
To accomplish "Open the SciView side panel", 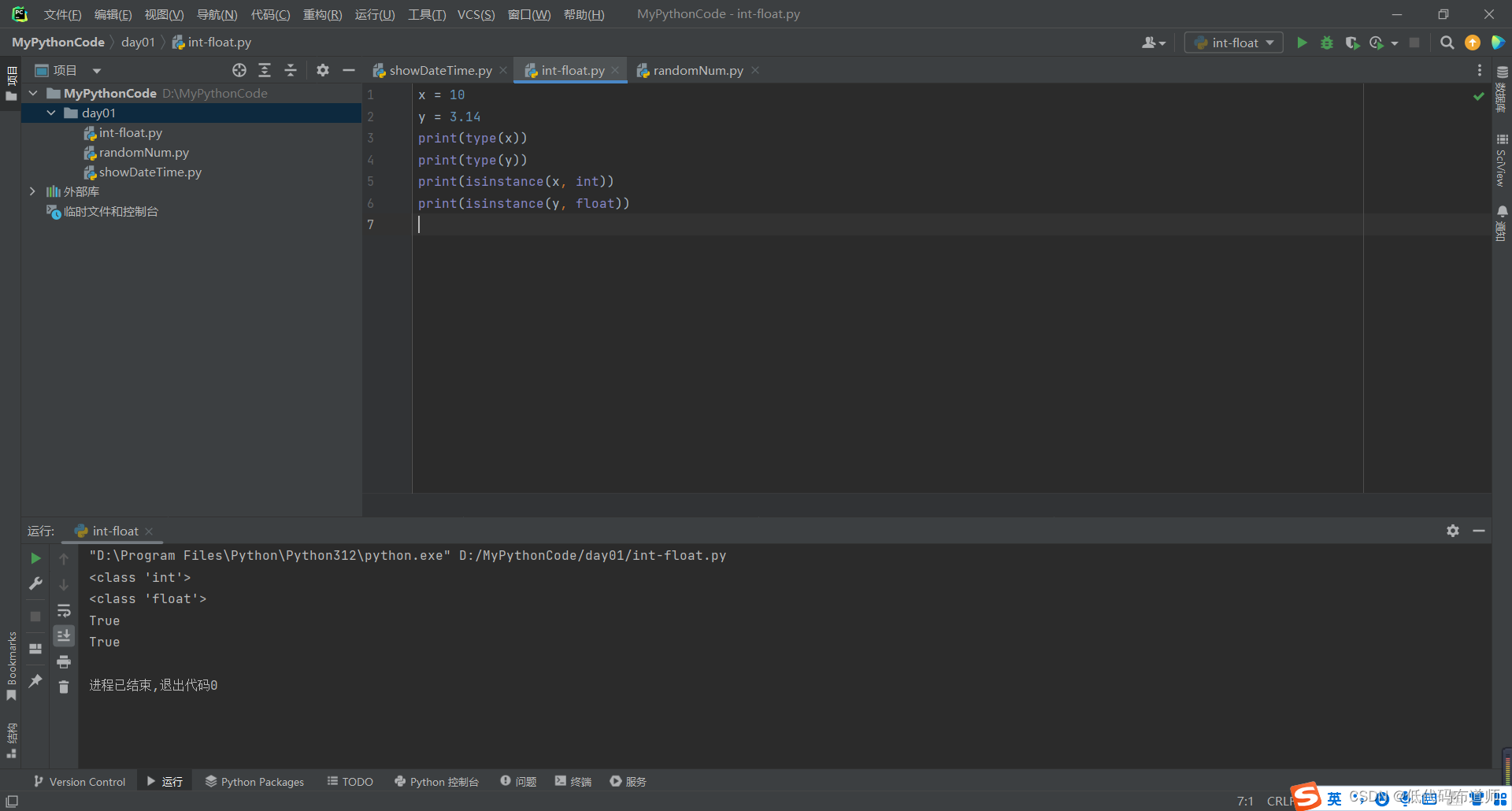I will 1502,160.
